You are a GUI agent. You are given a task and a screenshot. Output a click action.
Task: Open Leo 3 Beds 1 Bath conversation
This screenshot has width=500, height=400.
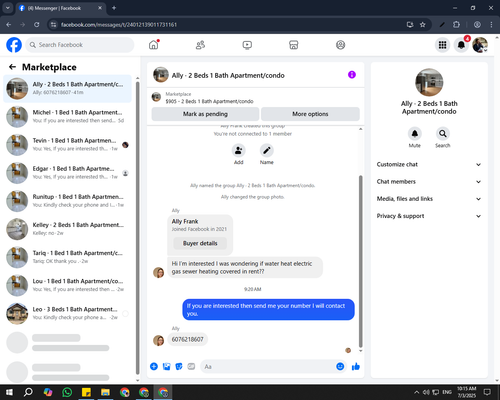[x=67, y=314]
